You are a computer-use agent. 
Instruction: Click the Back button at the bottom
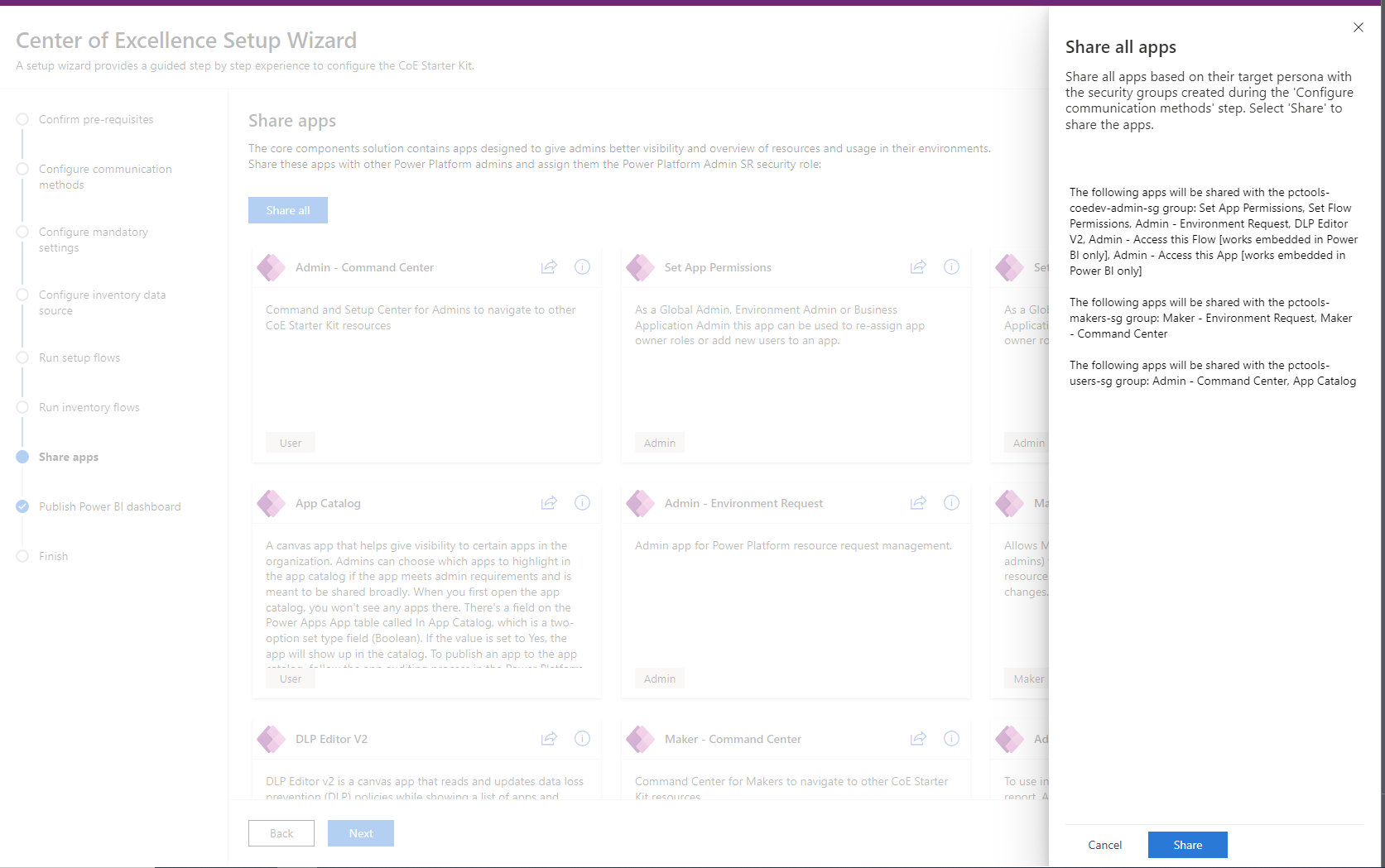tap(281, 833)
